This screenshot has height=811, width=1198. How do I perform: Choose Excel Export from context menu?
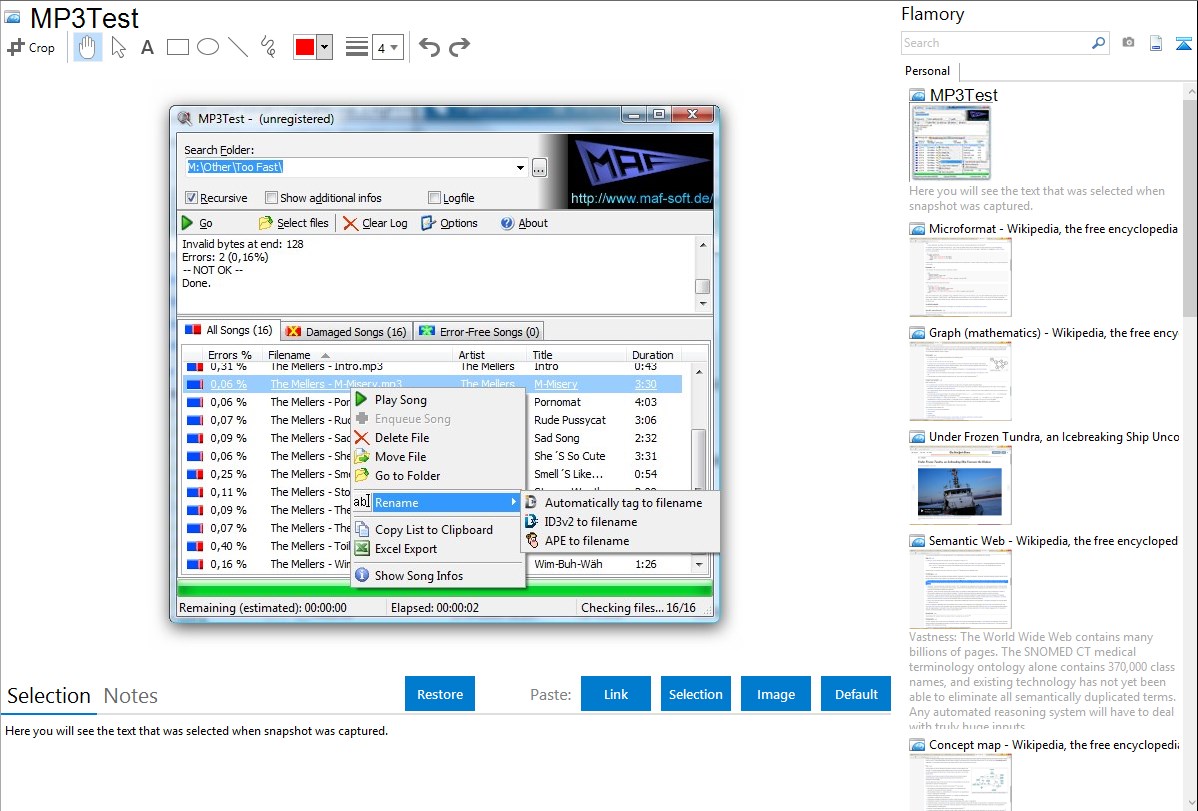click(439, 549)
